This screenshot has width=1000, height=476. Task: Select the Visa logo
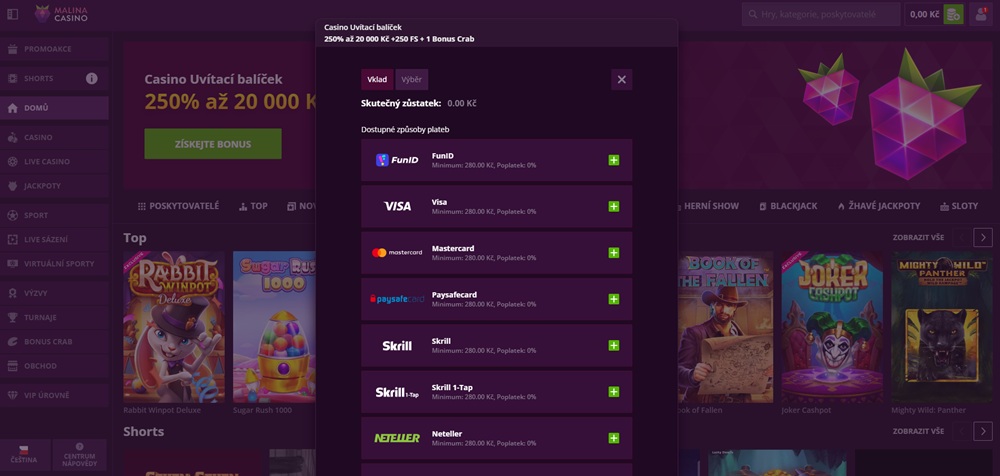[x=397, y=206]
